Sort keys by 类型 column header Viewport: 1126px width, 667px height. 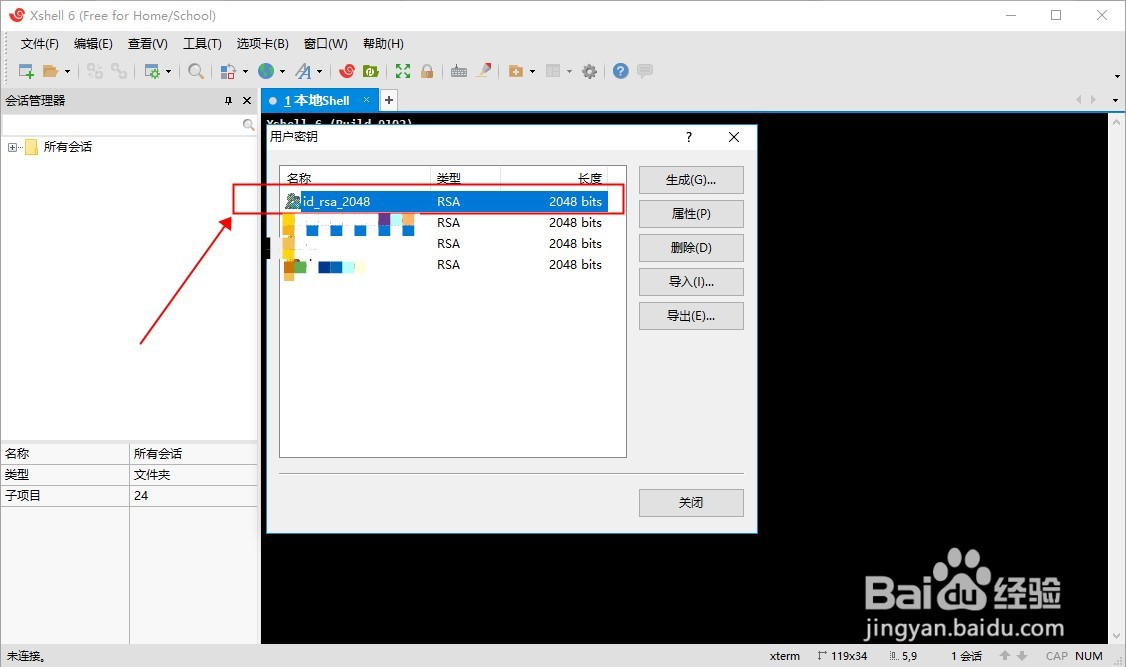465,178
